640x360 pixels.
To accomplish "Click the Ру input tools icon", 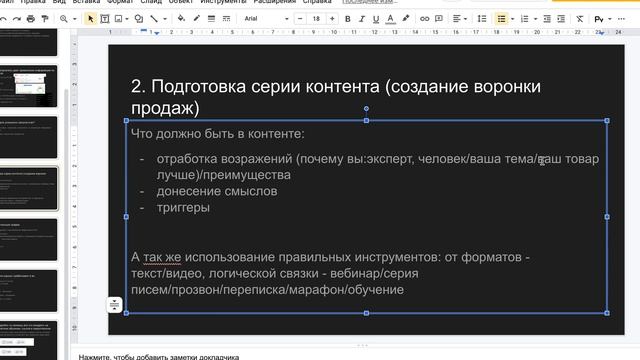I will (599, 19).
